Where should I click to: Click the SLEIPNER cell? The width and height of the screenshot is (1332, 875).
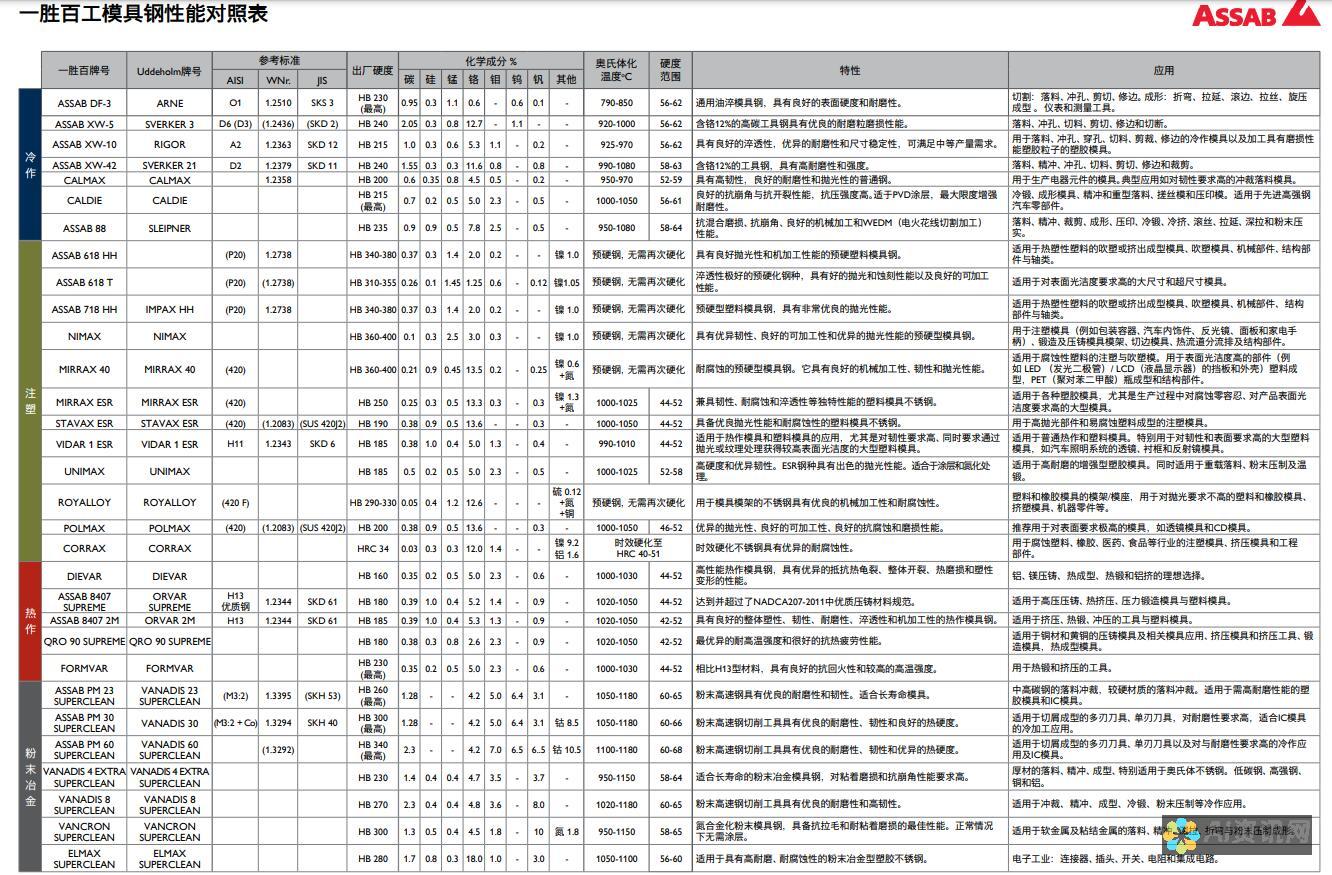pos(169,228)
